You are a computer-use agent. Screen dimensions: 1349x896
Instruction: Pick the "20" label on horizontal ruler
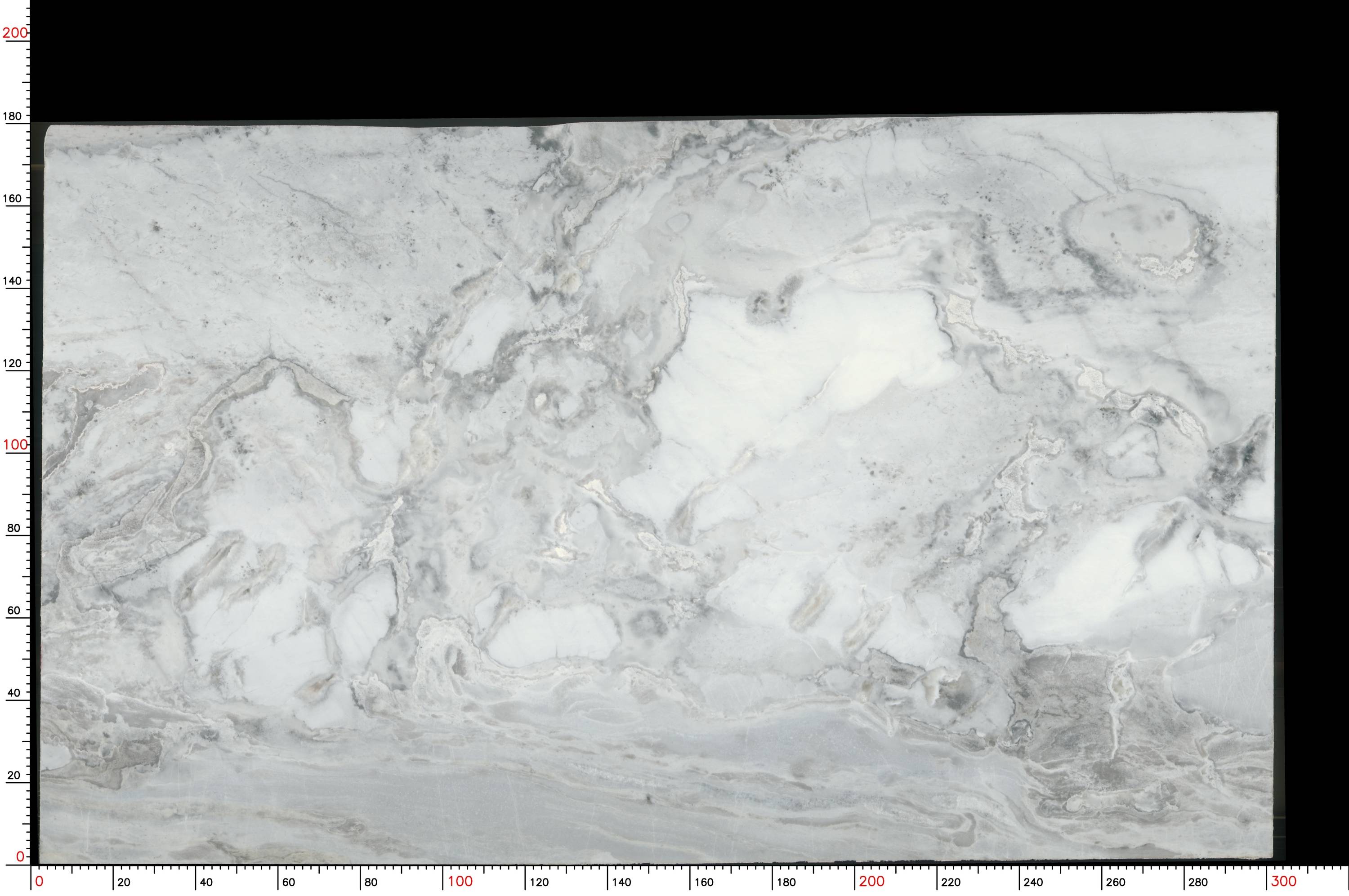(124, 882)
